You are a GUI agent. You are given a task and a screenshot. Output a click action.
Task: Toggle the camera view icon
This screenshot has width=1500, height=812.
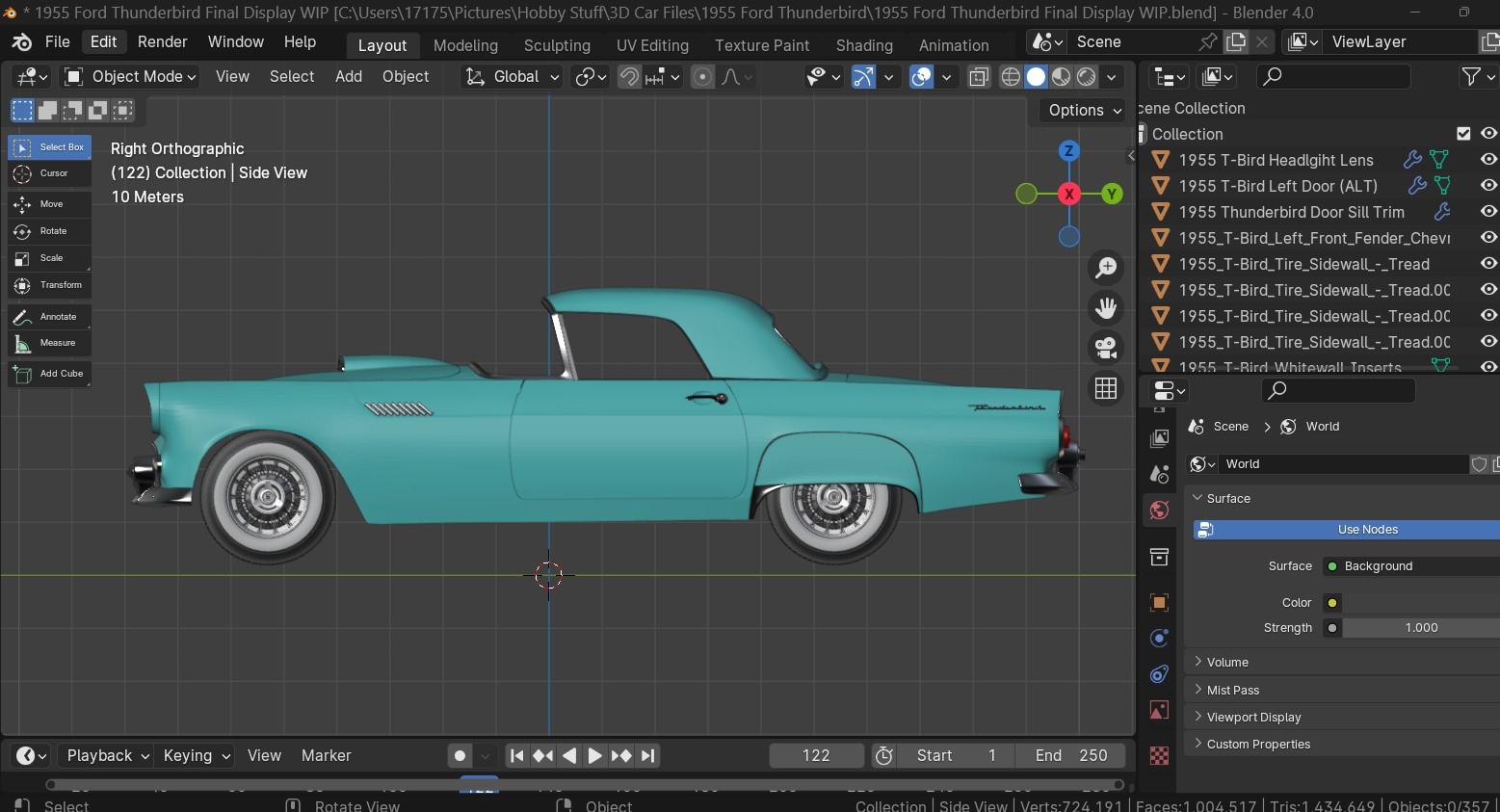(1106, 348)
